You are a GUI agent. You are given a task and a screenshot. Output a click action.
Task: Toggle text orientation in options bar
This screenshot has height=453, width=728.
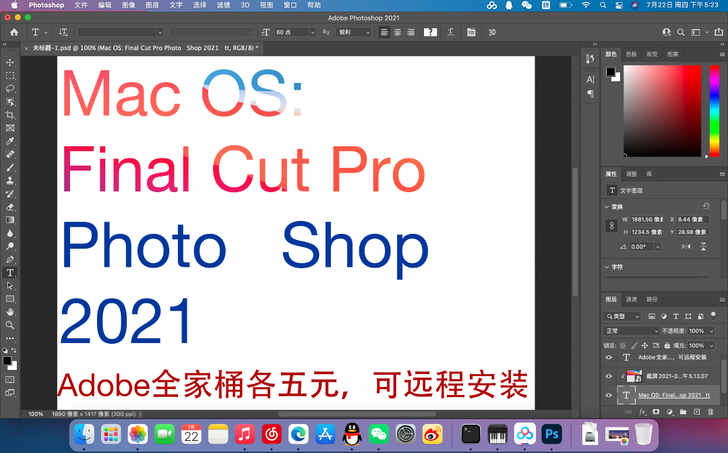[63, 32]
